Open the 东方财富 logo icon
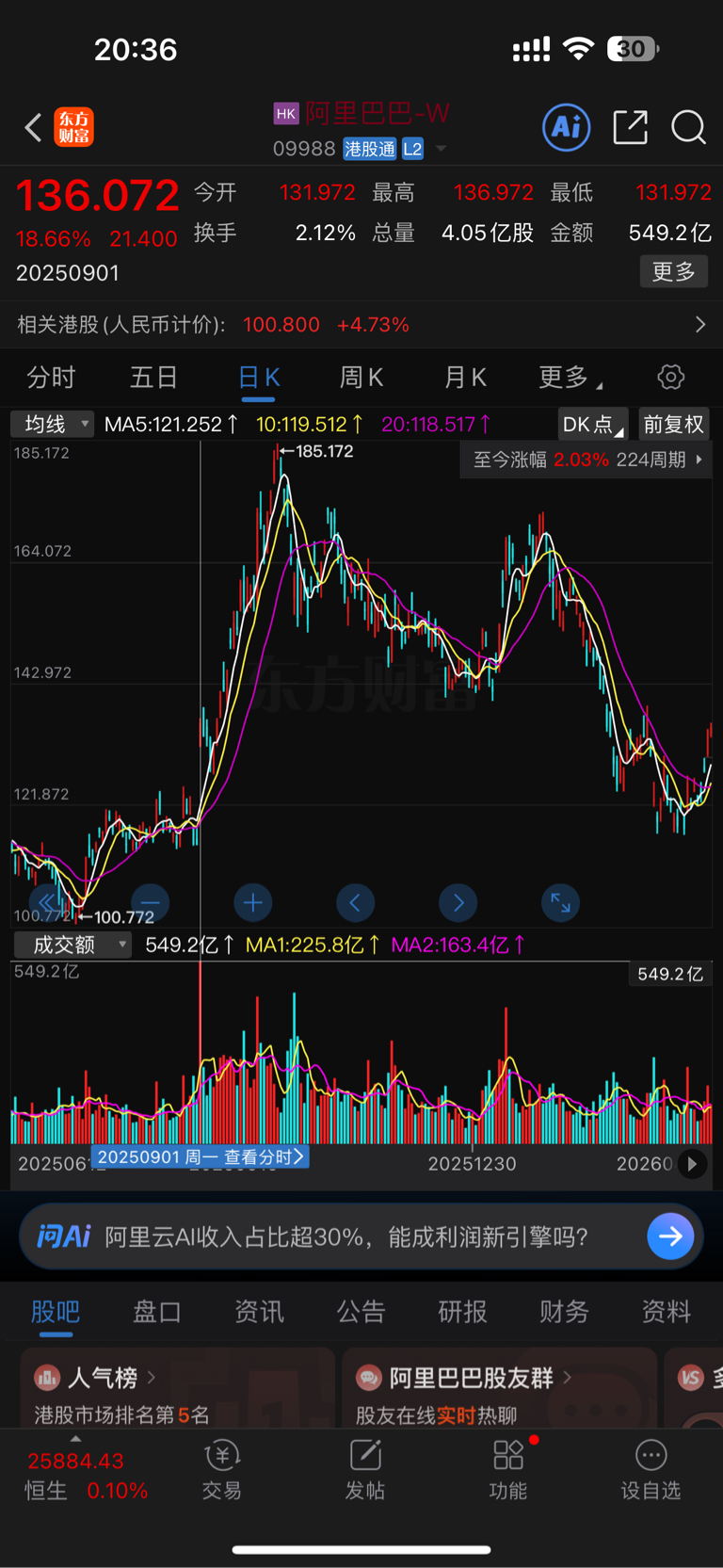 (73, 127)
